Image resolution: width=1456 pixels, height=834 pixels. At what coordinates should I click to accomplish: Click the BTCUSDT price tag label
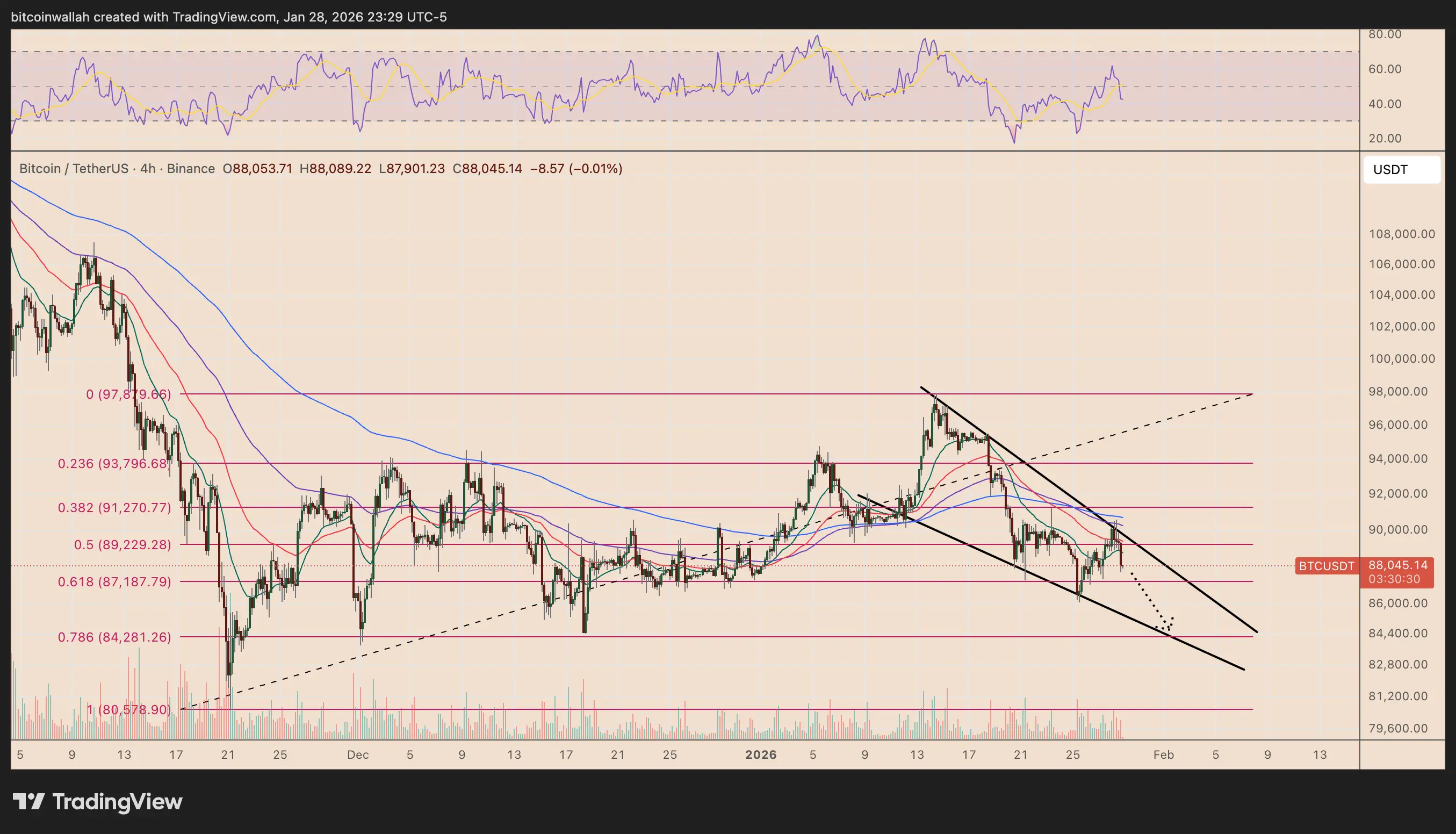tap(1326, 566)
